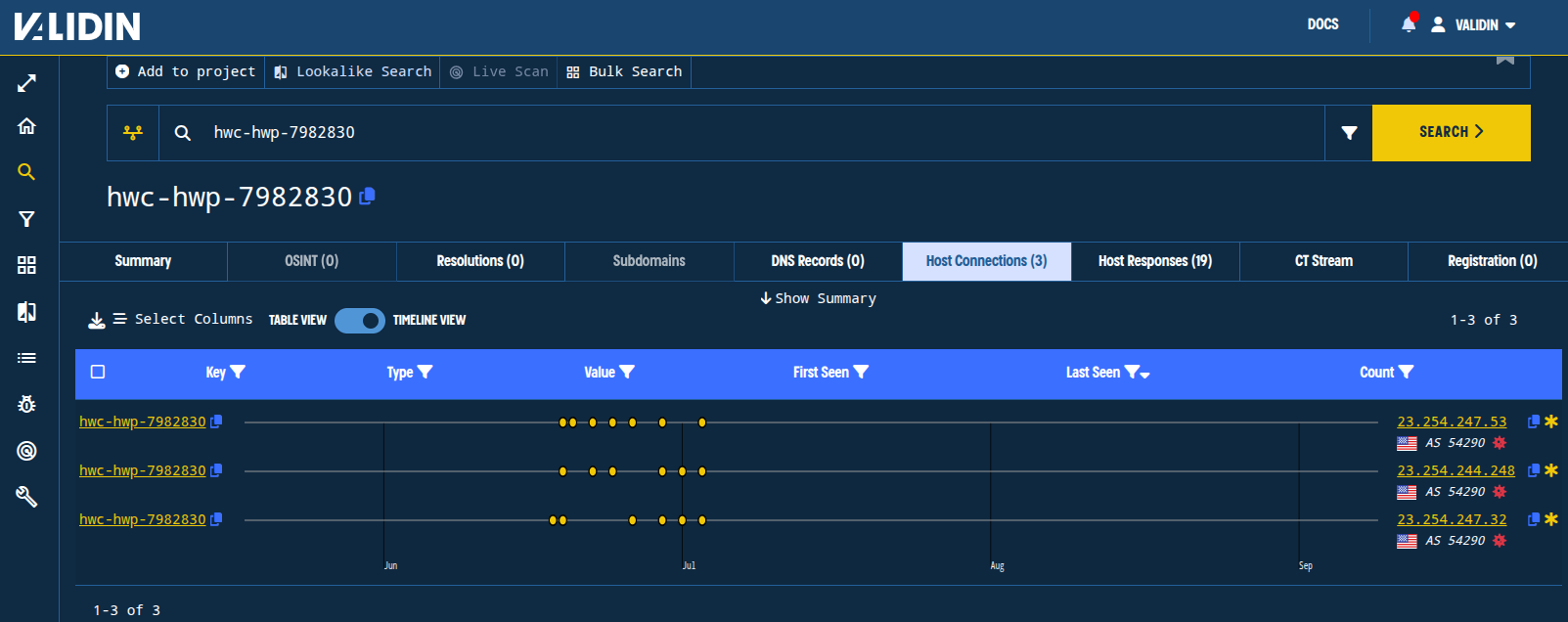Click the bookmark icon at top right
The image size is (1568, 622).
(x=1505, y=61)
